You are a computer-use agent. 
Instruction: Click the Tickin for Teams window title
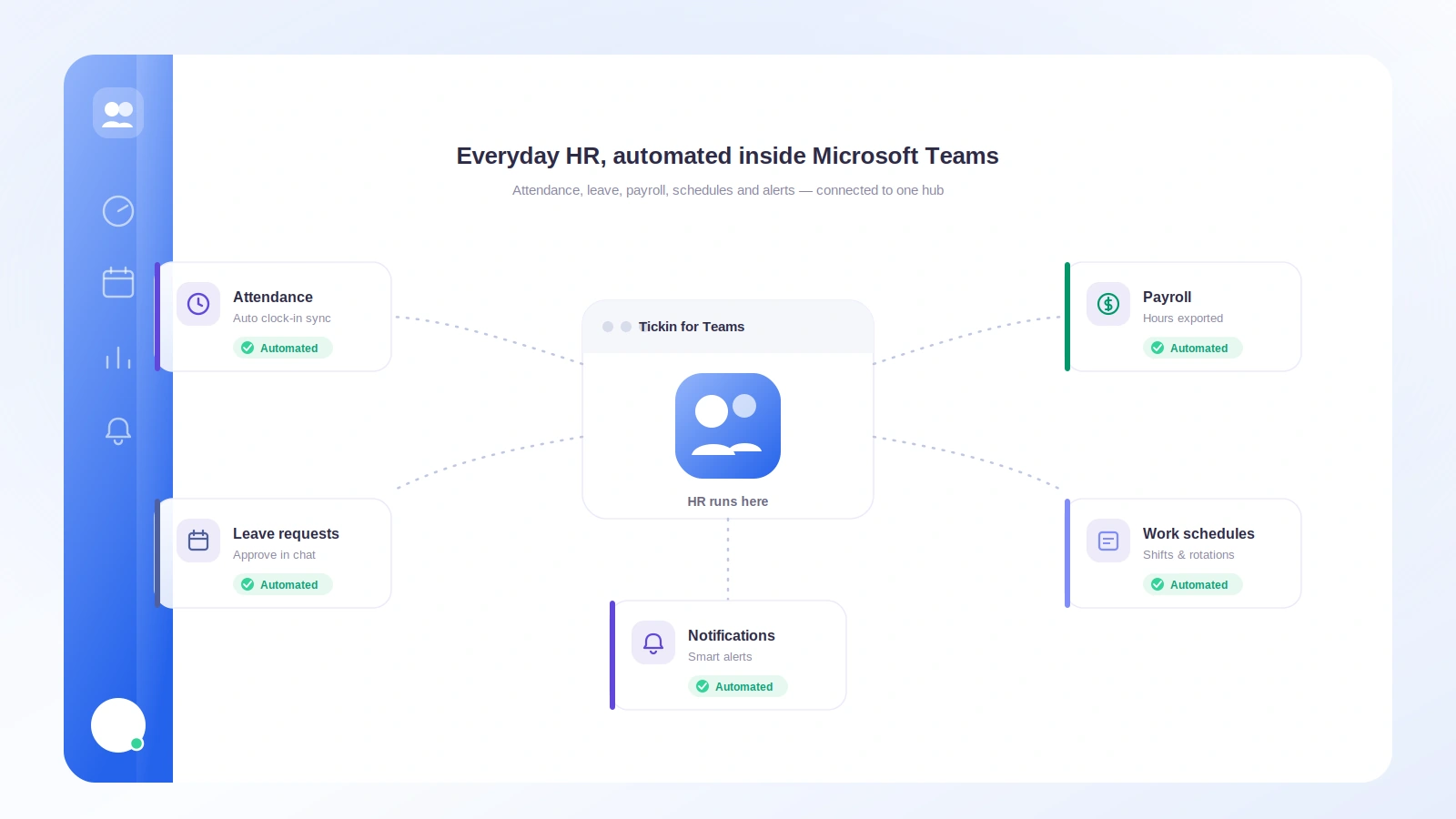[x=692, y=327]
